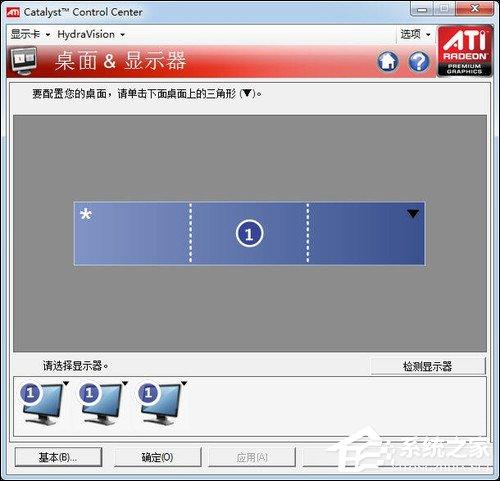Open help with the question mark icon
500x481 pixels.
(x=419, y=62)
